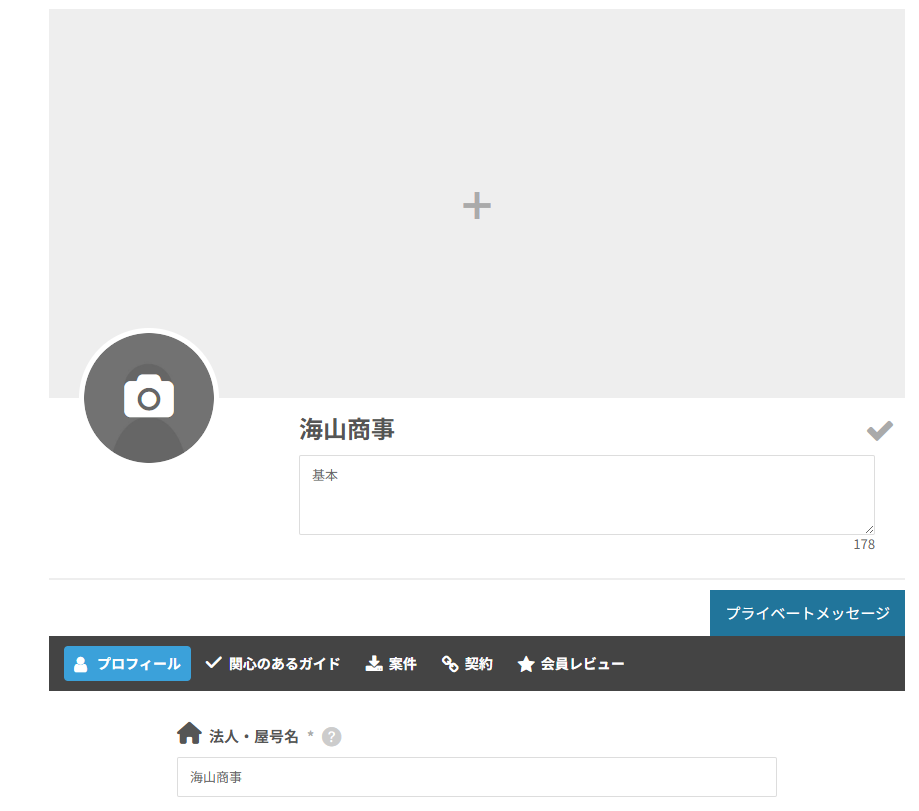Open the question mark help tooltip
This screenshot has height=811, width=919.
click(x=332, y=737)
